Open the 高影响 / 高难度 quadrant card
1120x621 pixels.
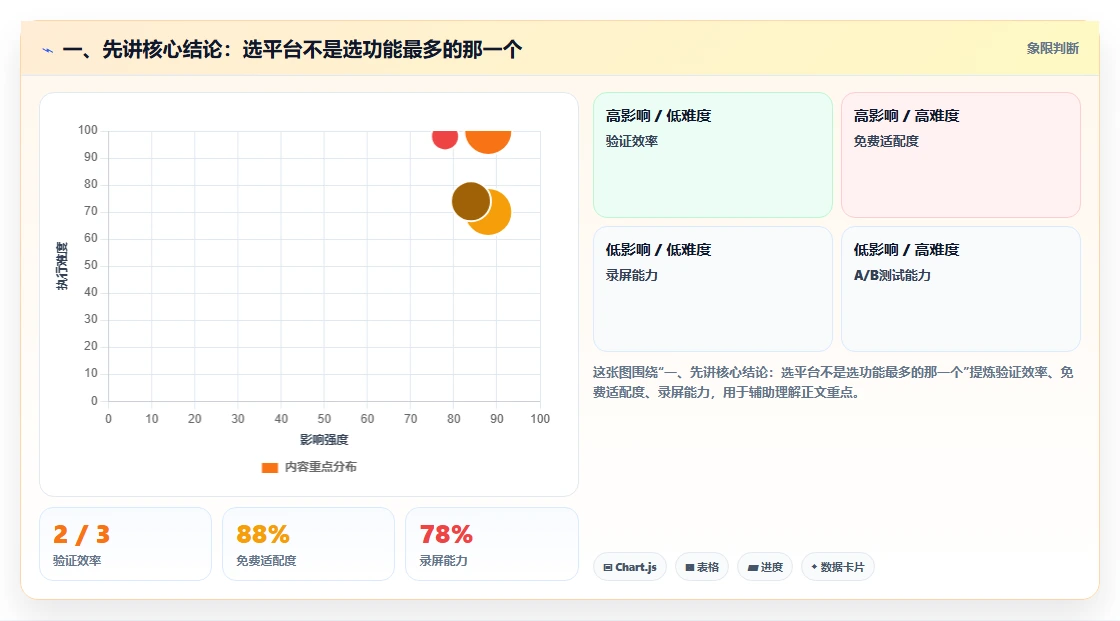(x=961, y=154)
